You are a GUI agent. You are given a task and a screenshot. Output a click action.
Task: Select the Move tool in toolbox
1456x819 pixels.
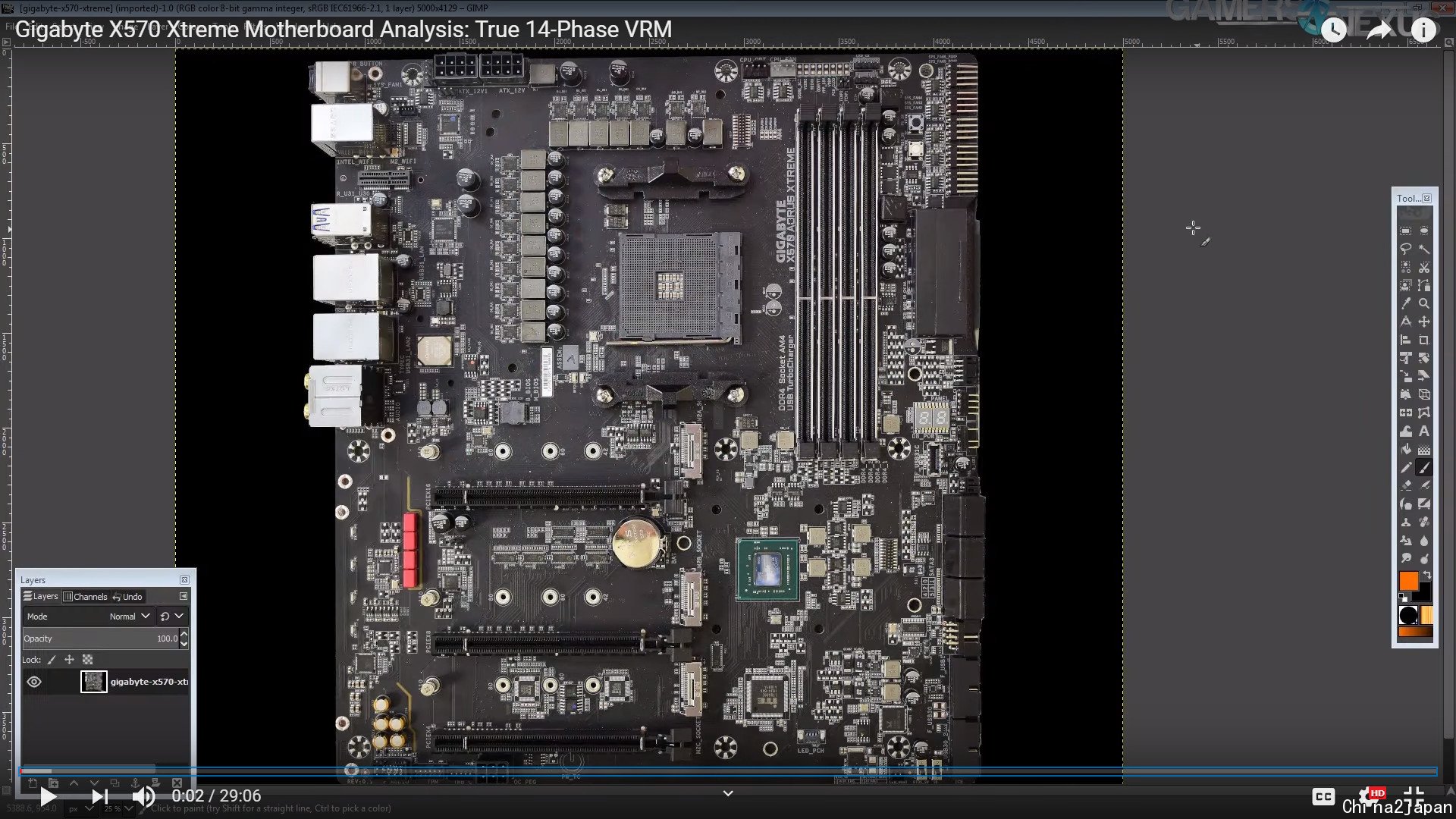point(1424,322)
